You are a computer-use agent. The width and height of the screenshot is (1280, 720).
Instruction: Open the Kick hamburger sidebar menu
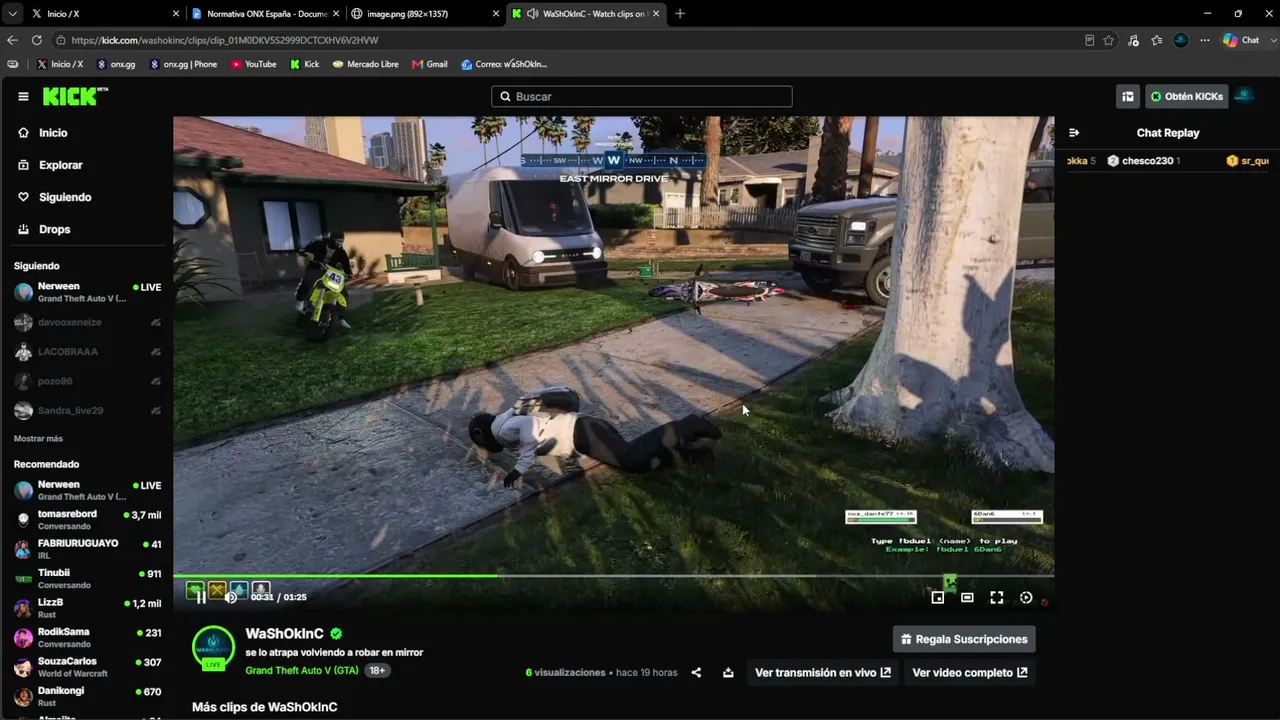[23, 96]
